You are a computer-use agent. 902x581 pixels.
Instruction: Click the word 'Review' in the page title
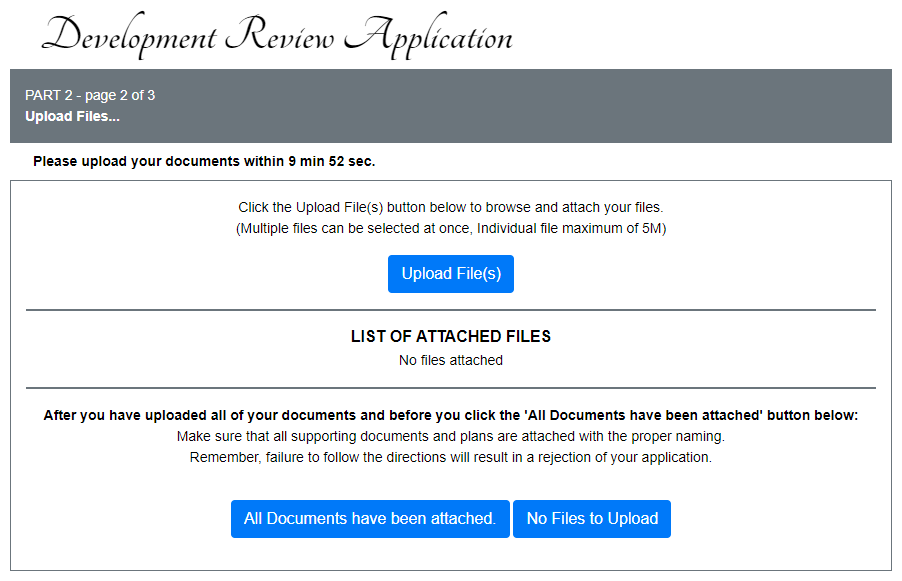280,37
